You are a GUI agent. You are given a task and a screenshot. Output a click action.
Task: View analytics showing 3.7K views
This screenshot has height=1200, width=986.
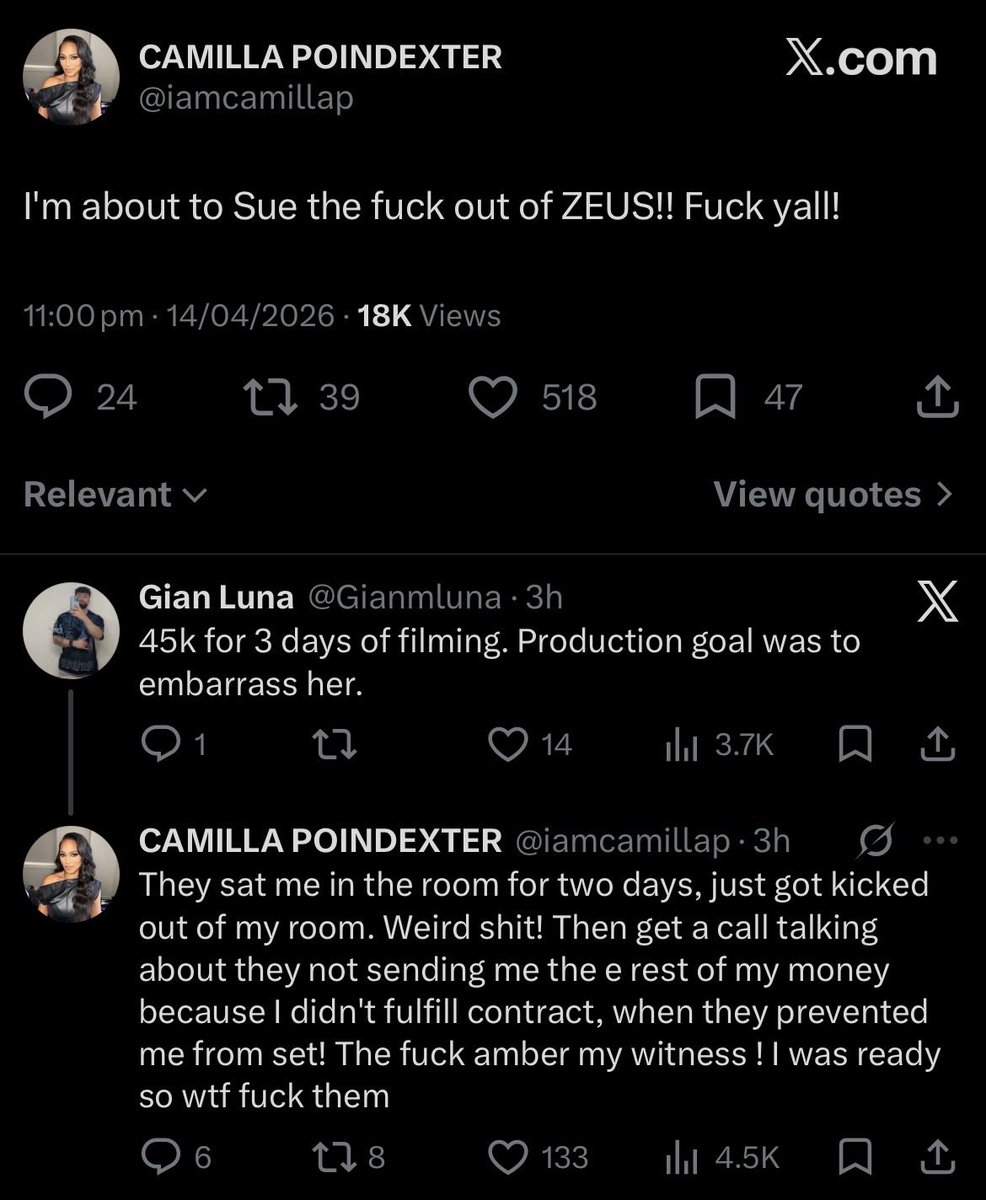click(720, 744)
